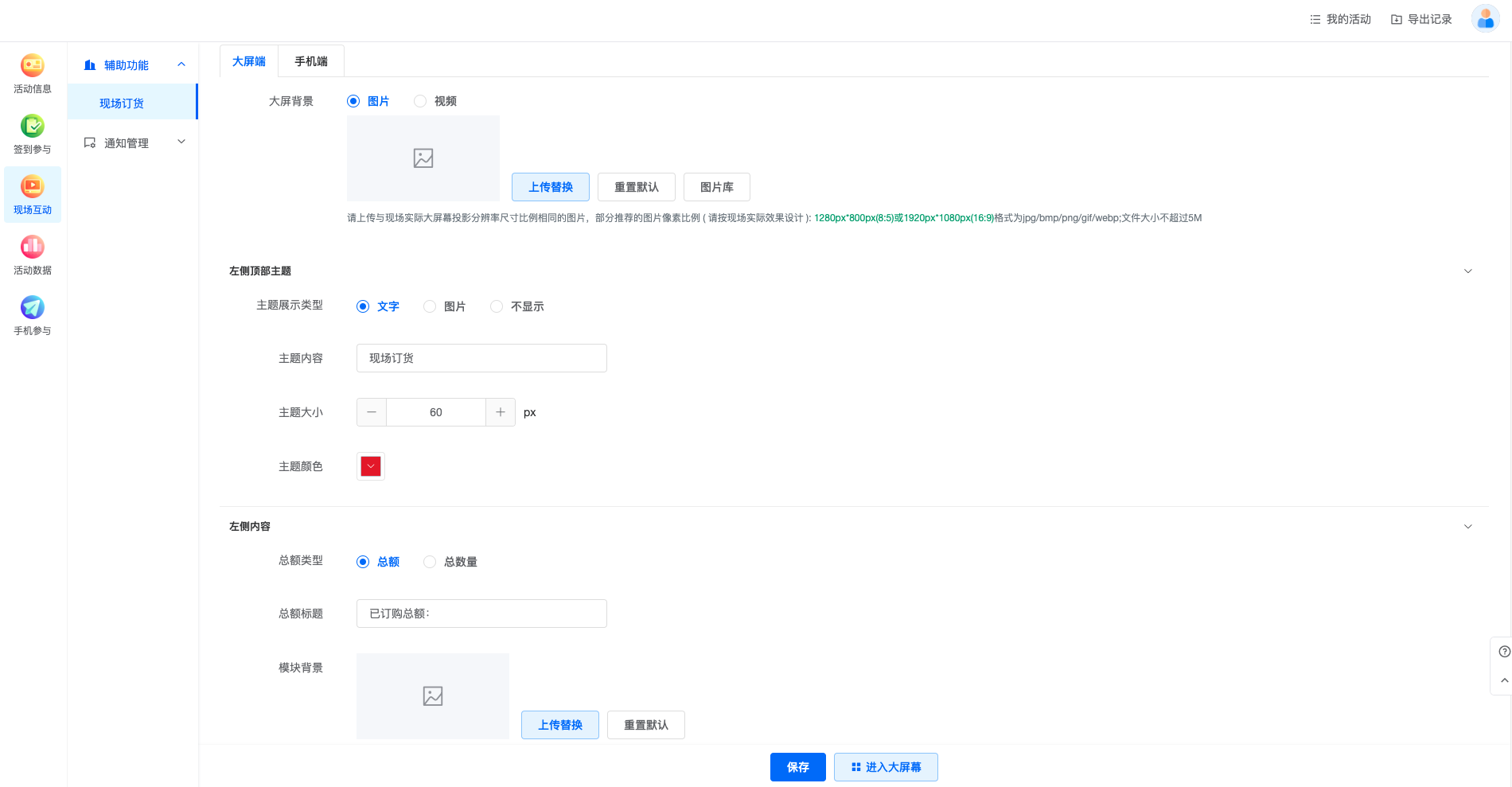The image size is (1512, 787).
Task: Increase theme size with plus button
Action: [x=501, y=412]
